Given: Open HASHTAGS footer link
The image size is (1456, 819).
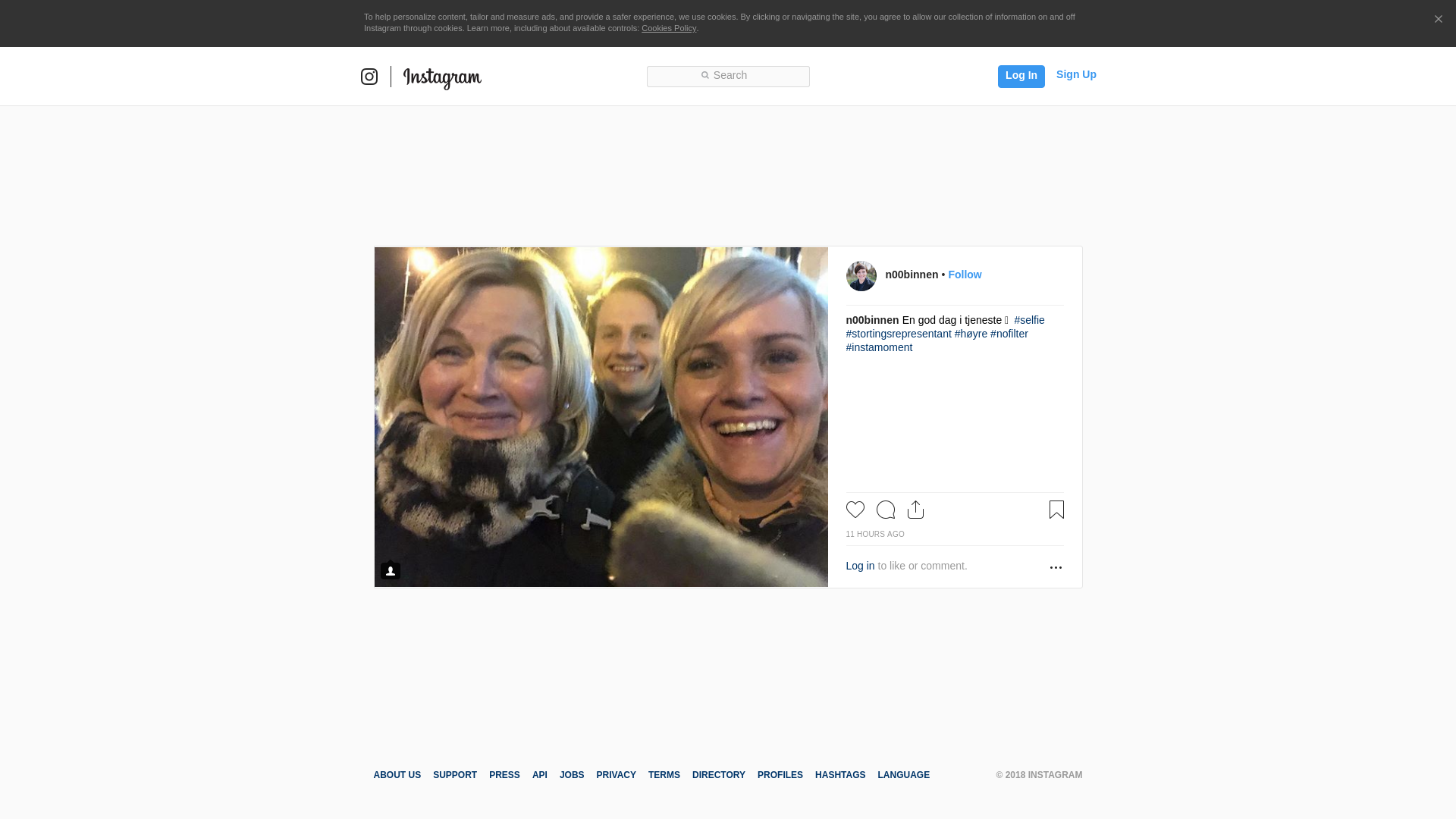Looking at the screenshot, I should click(x=840, y=775).
